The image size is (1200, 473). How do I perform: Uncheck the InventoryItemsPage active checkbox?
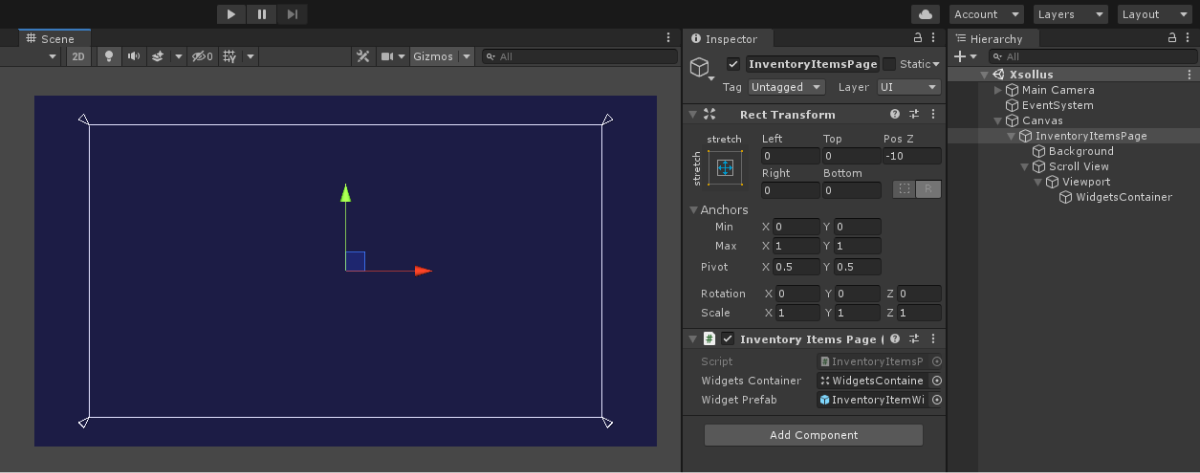(733, 64)
